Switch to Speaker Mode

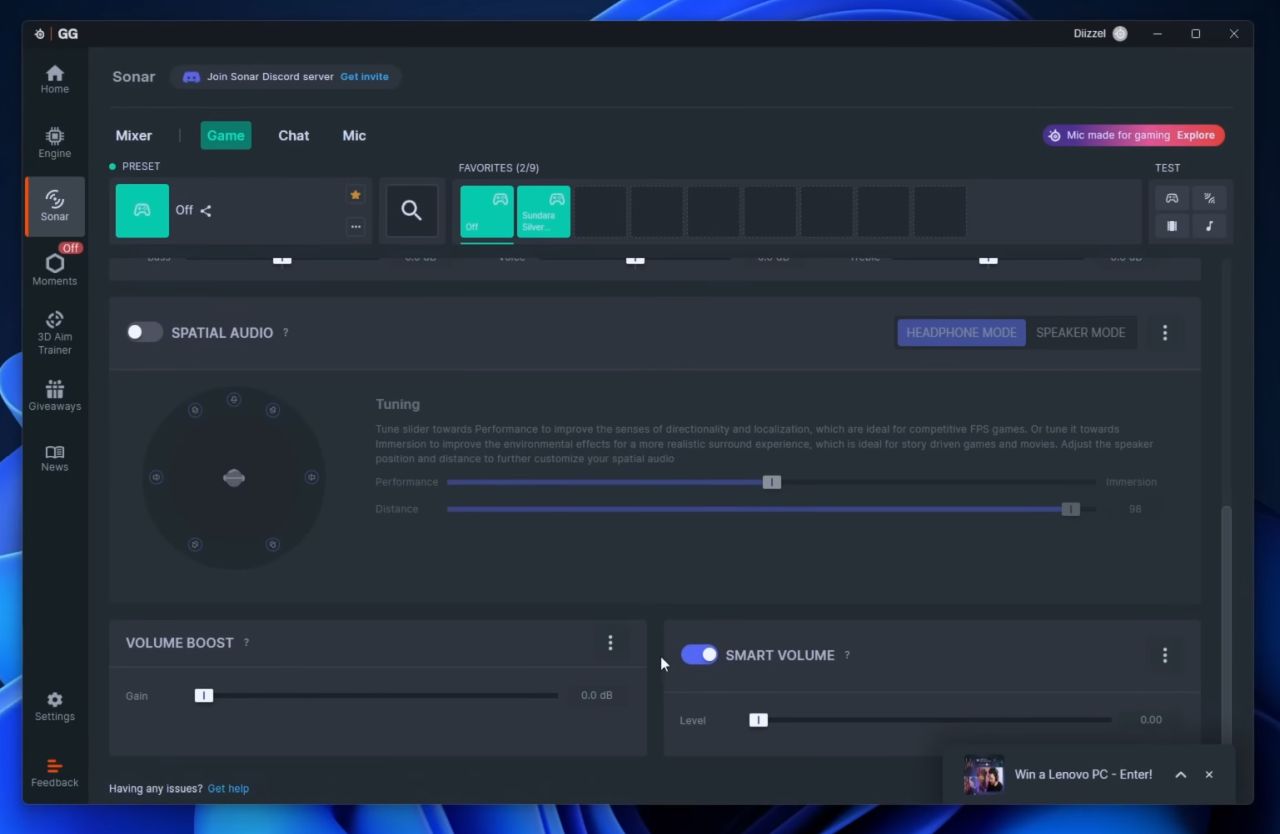coord(1080,332)
